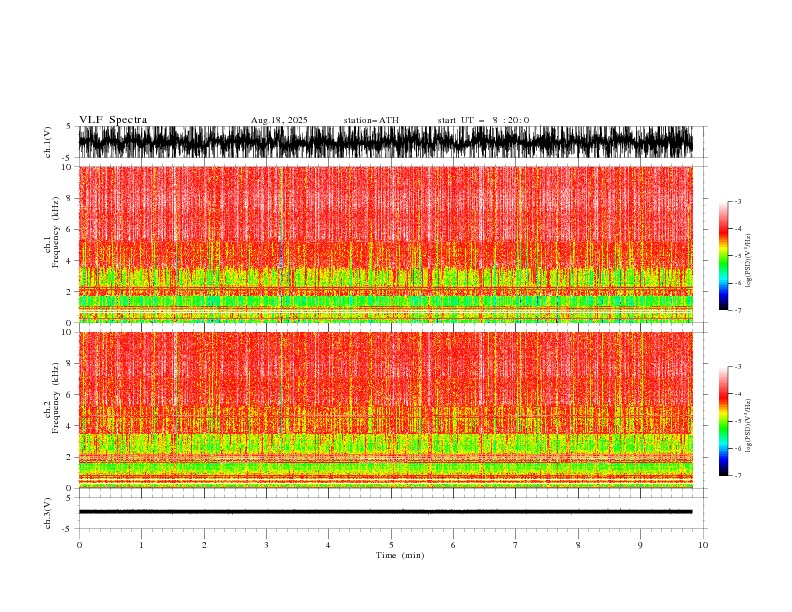Click the "ch.2 Frequency (kHz)" axis label
This screenshot has width=792, height=612.
[x=52, y=397]
